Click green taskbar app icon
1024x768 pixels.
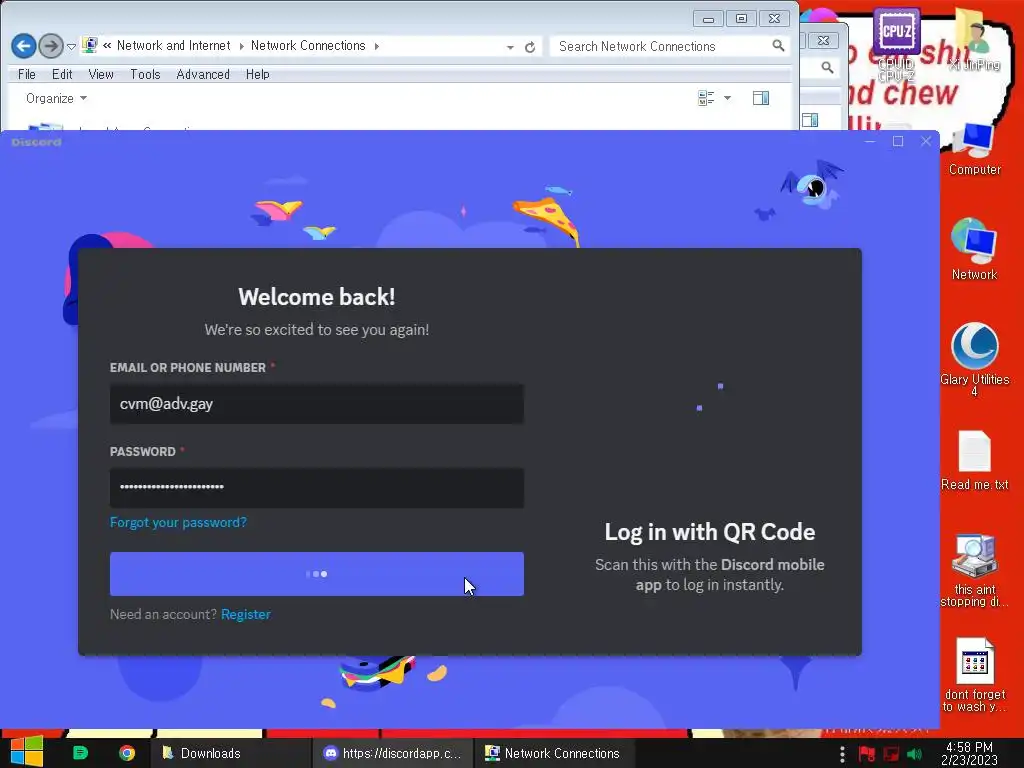coord(80,753)
